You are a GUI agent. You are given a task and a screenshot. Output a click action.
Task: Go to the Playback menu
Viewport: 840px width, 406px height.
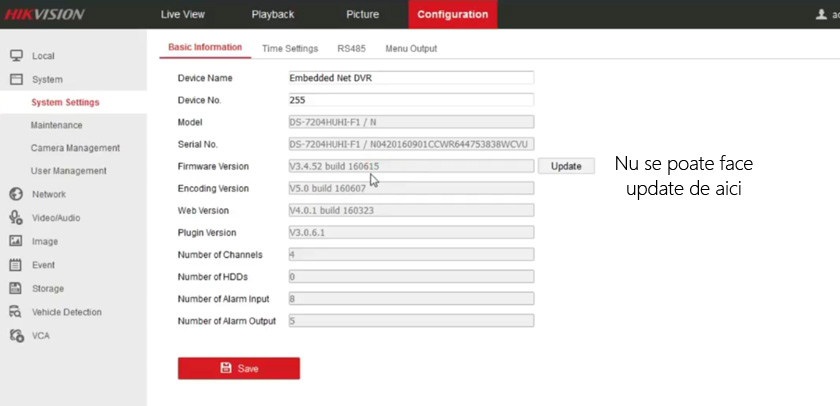272,14
